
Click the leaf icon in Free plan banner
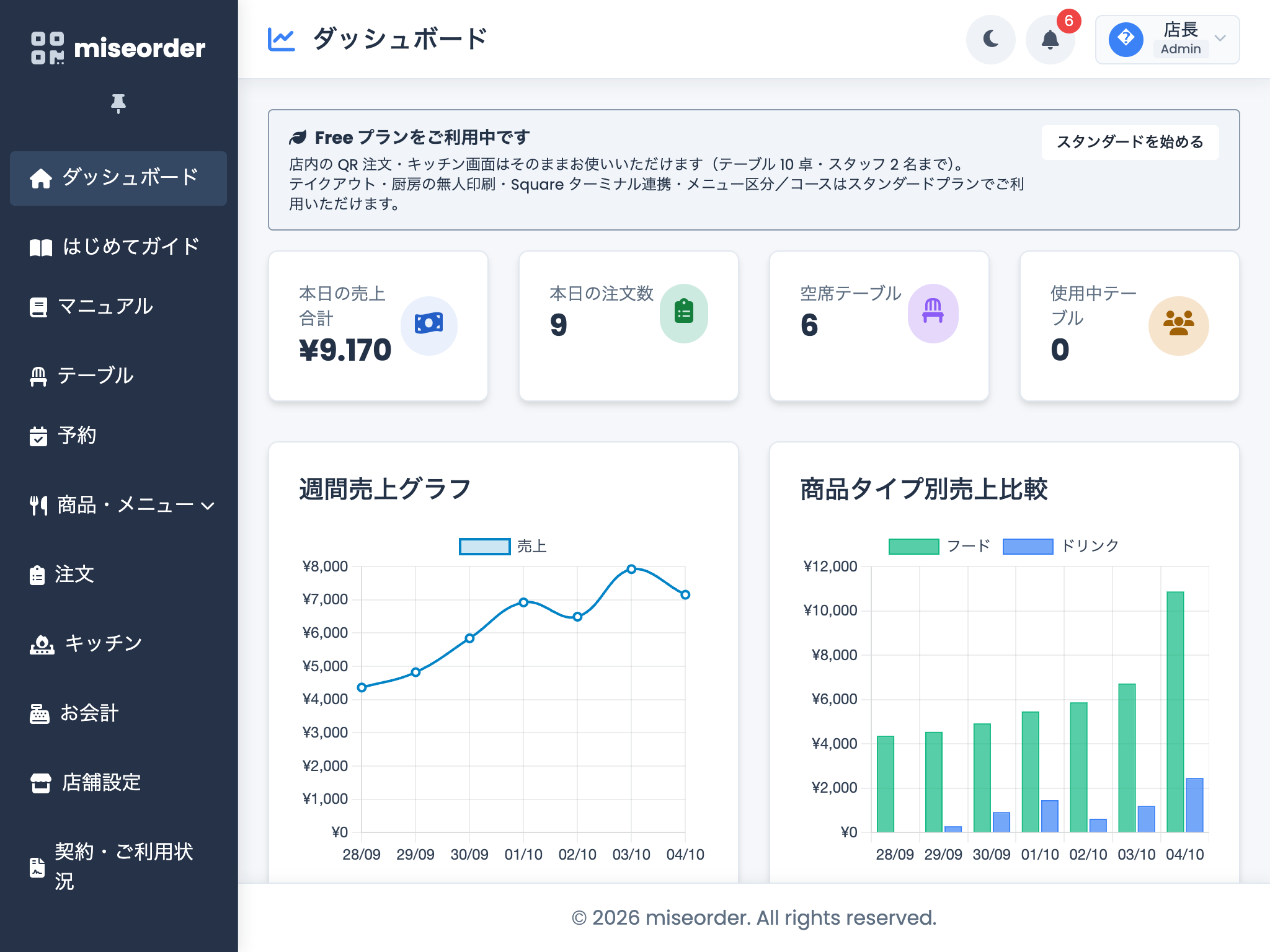[x=298, y=138]
